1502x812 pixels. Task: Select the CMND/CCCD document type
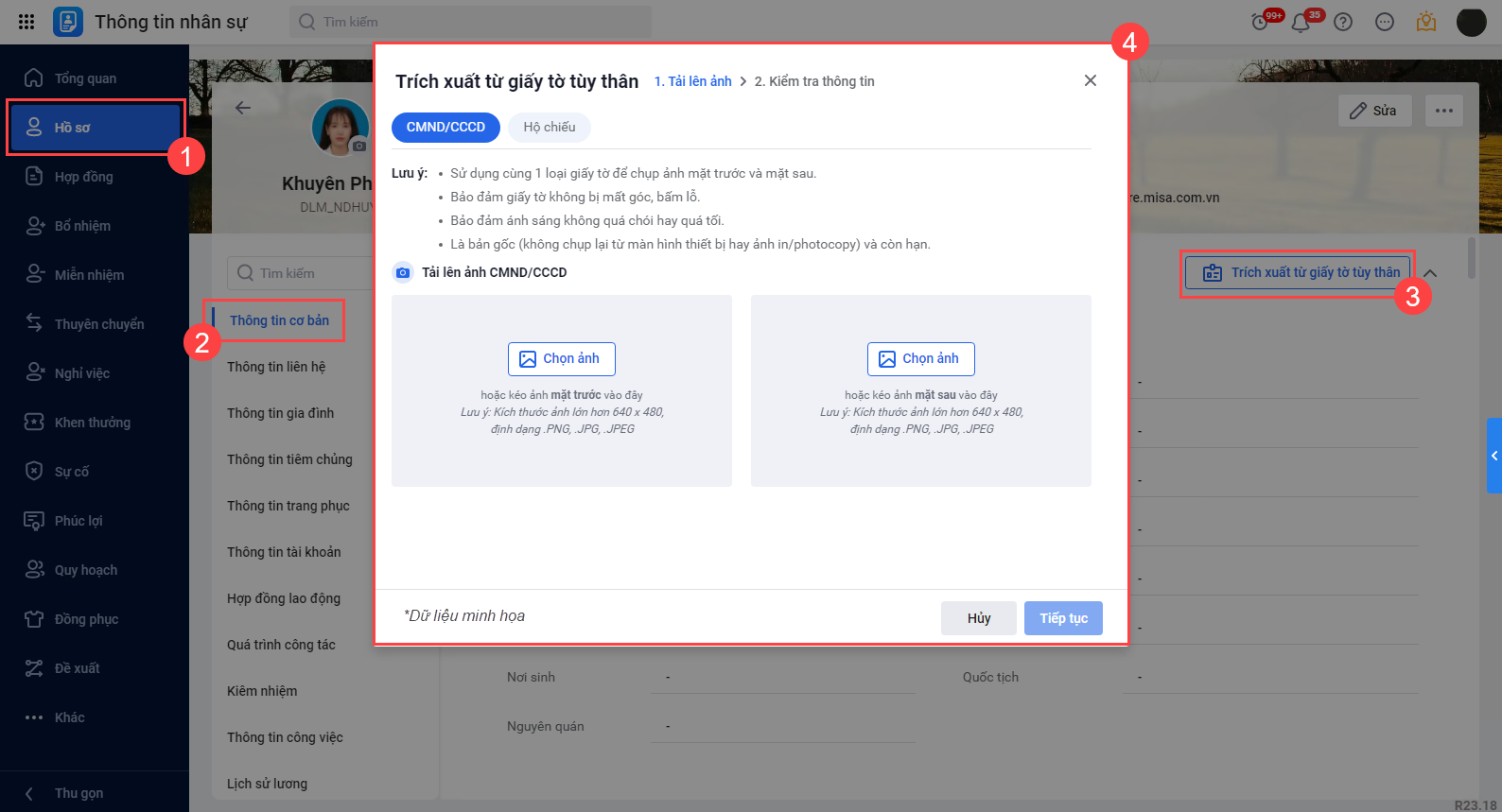coord(445,127)
